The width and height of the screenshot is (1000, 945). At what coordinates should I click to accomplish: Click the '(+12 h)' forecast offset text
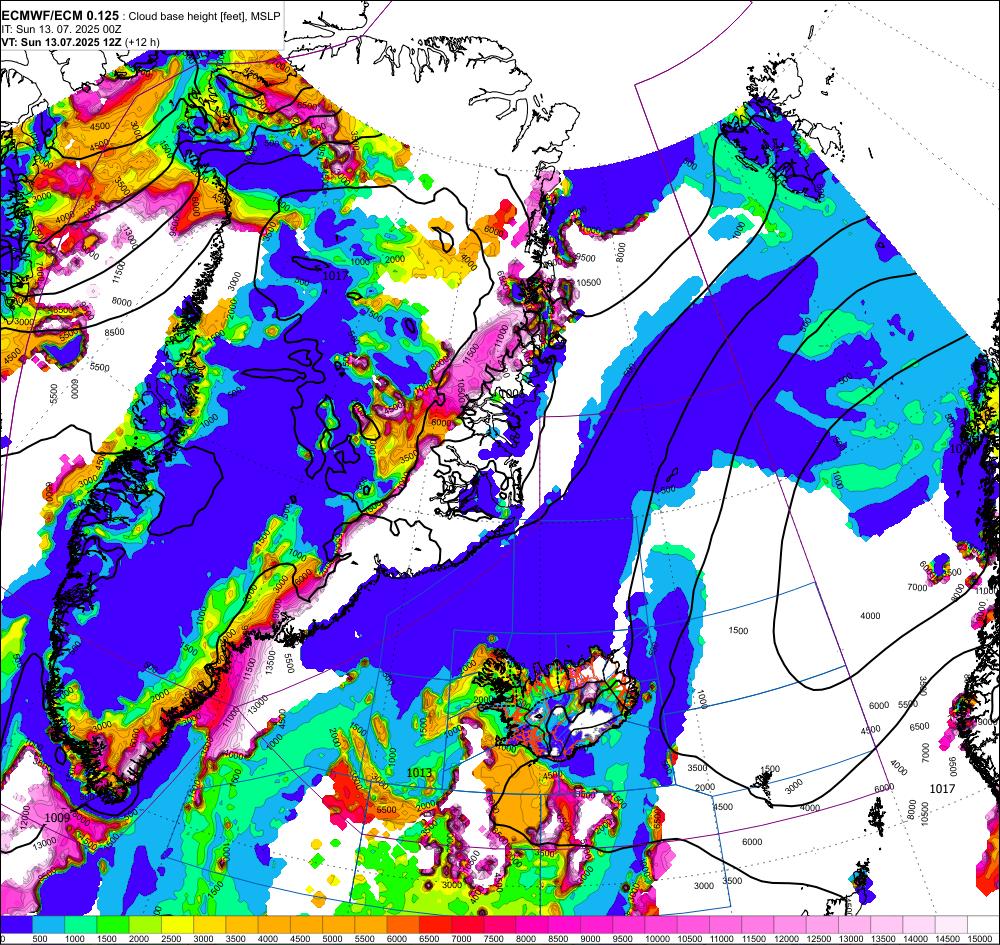click(143, 42)
